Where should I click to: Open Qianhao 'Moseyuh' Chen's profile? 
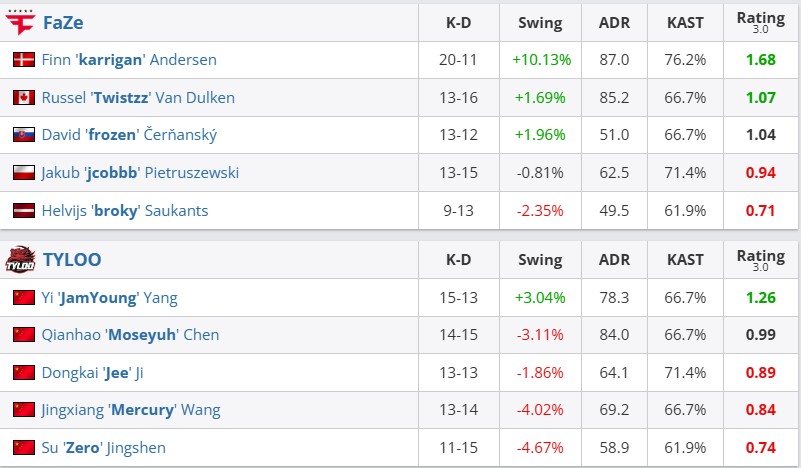130,335
